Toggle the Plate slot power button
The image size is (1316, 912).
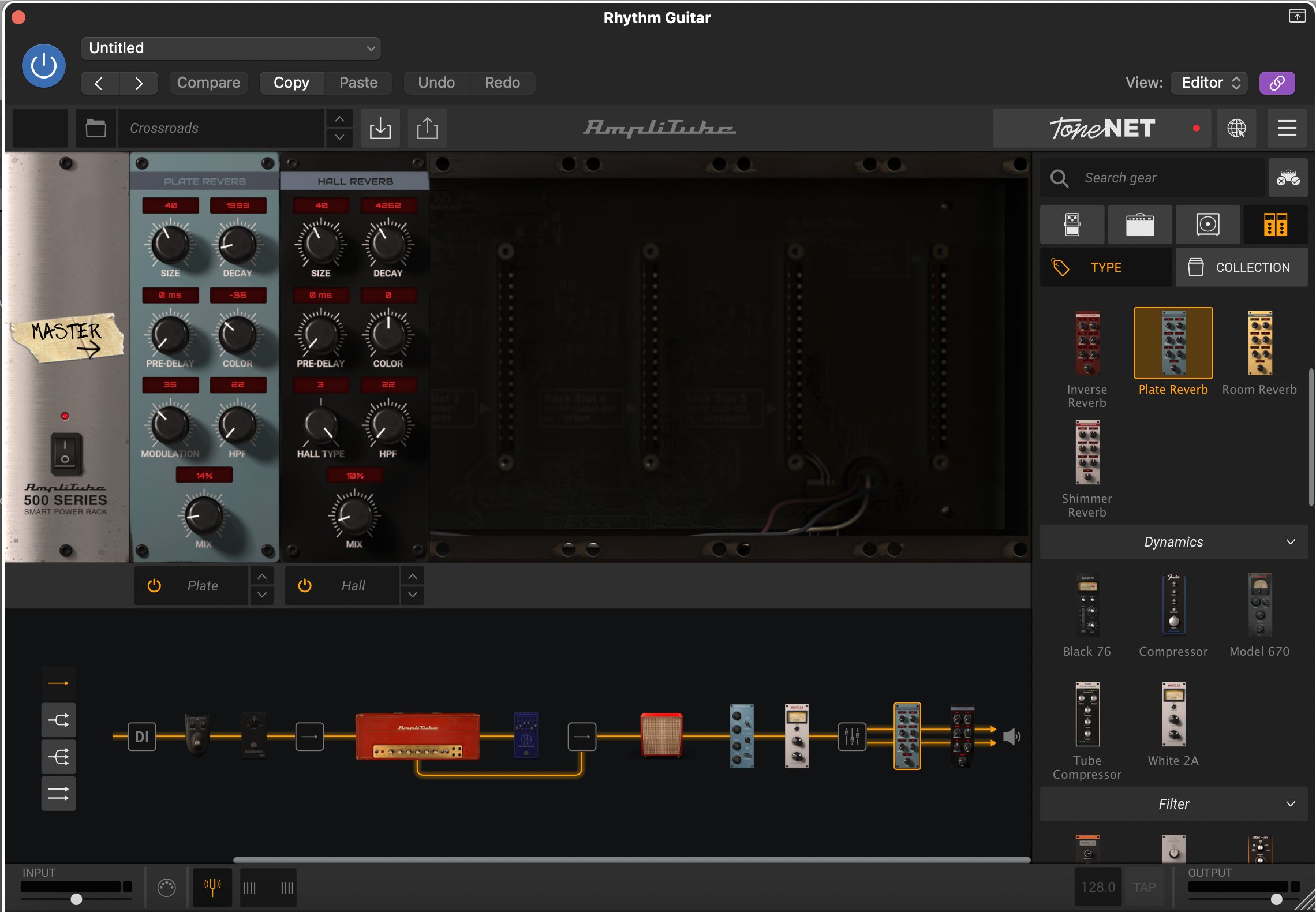(154, 586)
